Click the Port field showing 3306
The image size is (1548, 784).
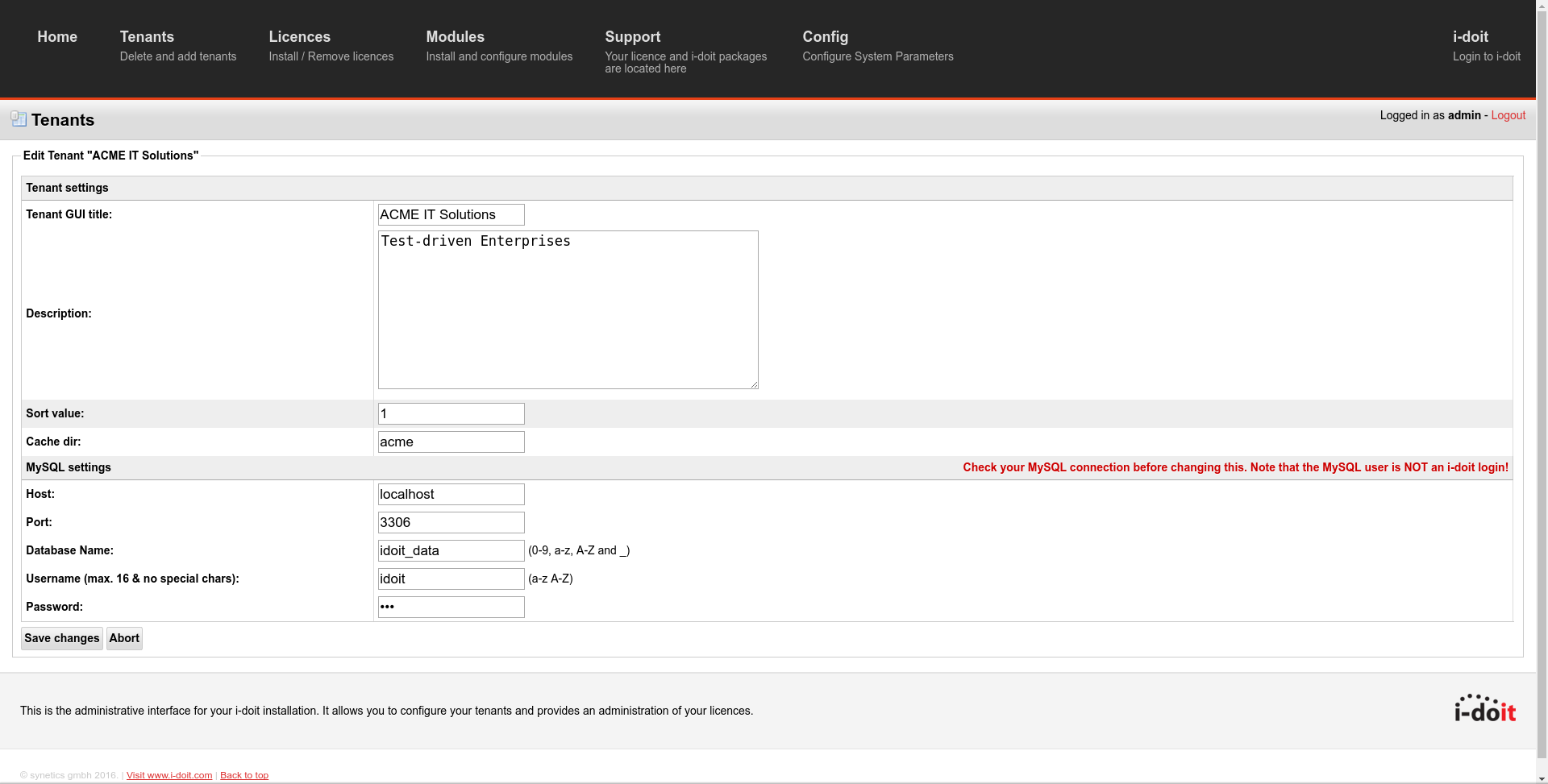(451, 522)
